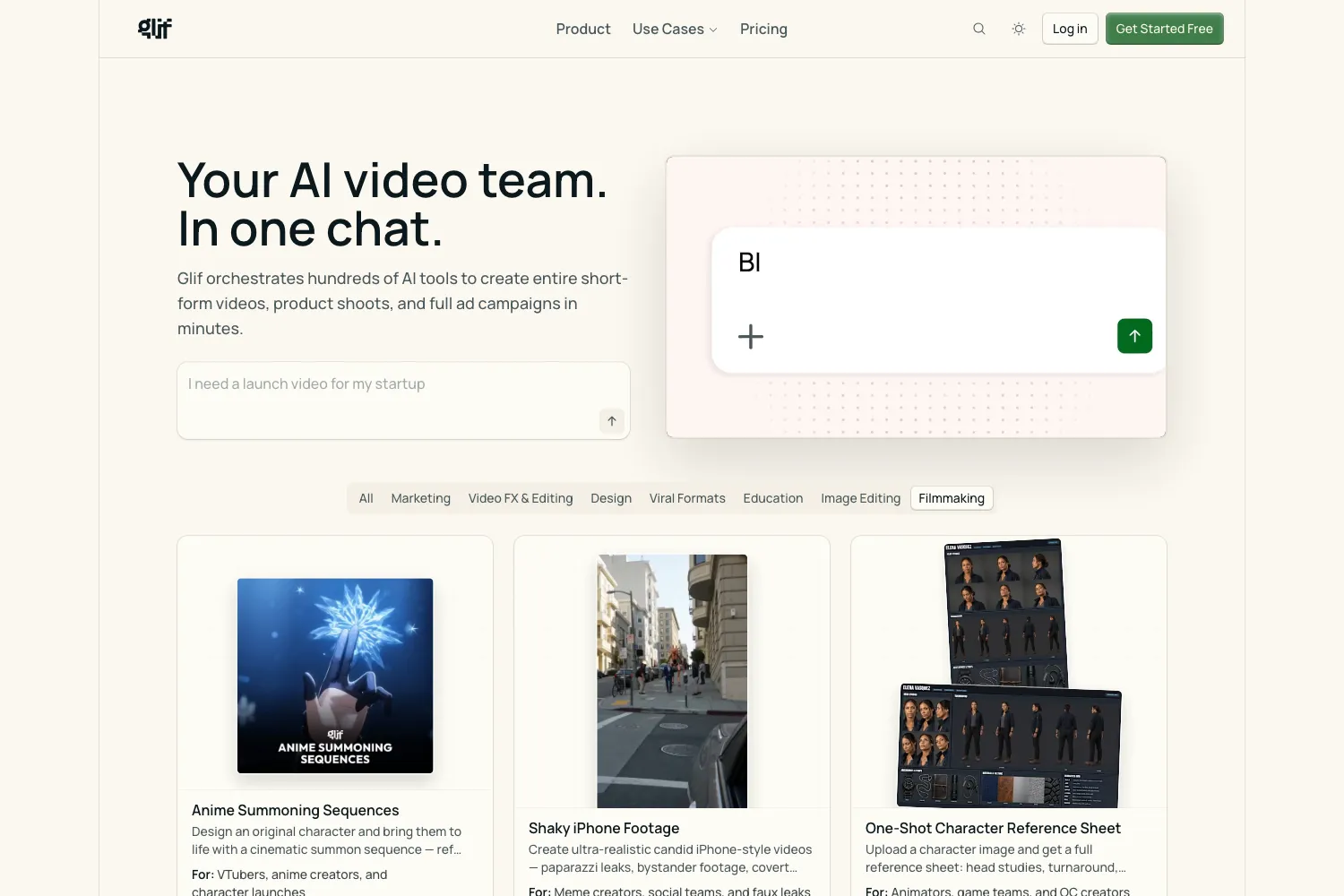Viewport: 1344px width, 896px height.
Task: Open One-Shot Character Reference Sheet title
Action: (x=993, y=828)
